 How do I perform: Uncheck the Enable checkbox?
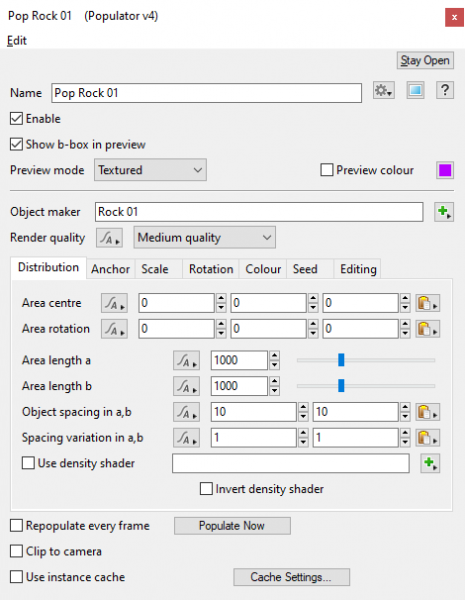(x=16, y=119)
